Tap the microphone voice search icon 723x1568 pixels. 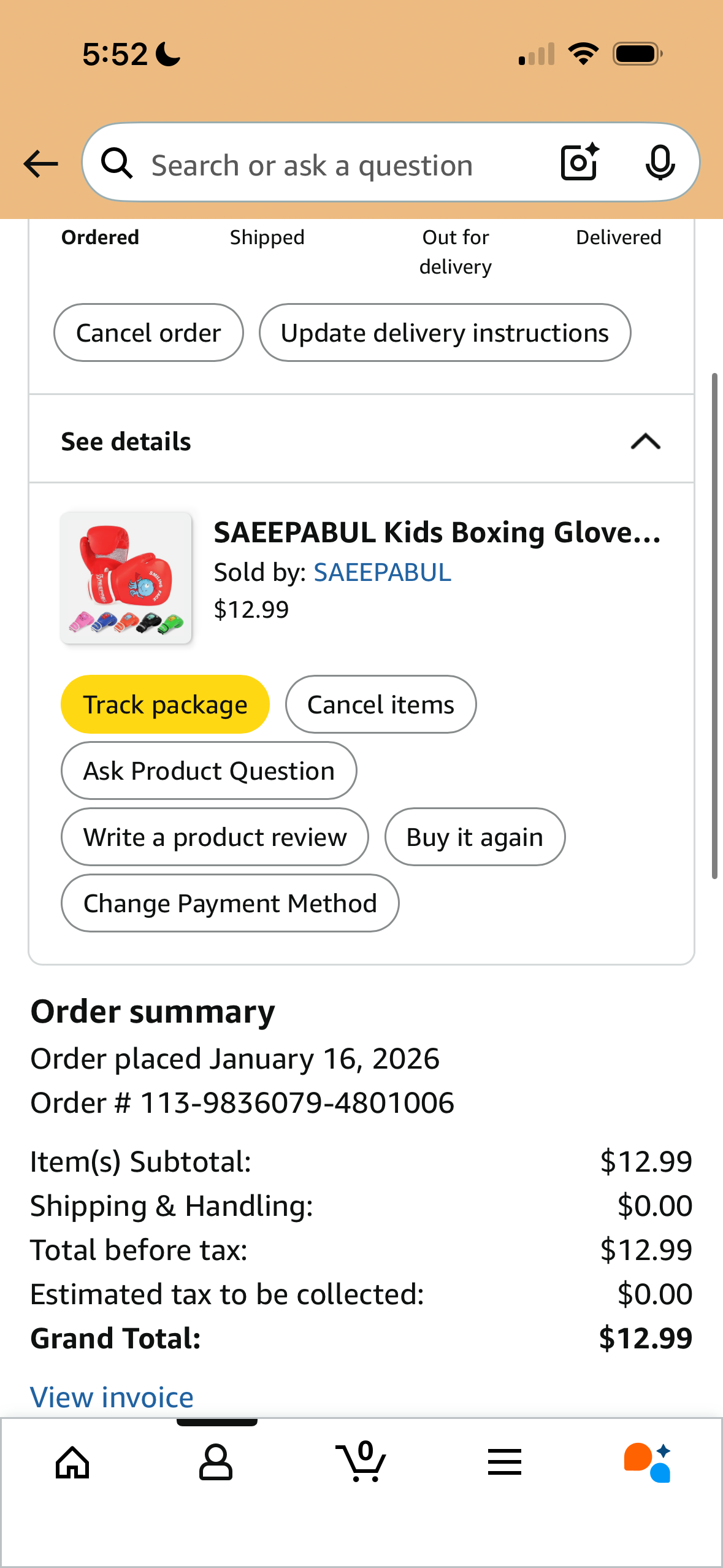point(660,163)
